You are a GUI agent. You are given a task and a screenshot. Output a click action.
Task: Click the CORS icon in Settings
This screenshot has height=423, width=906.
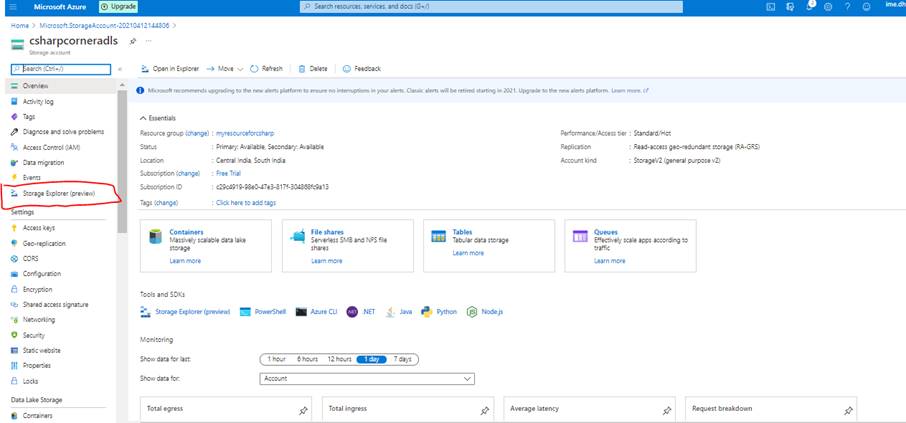(x=14, y=259)
